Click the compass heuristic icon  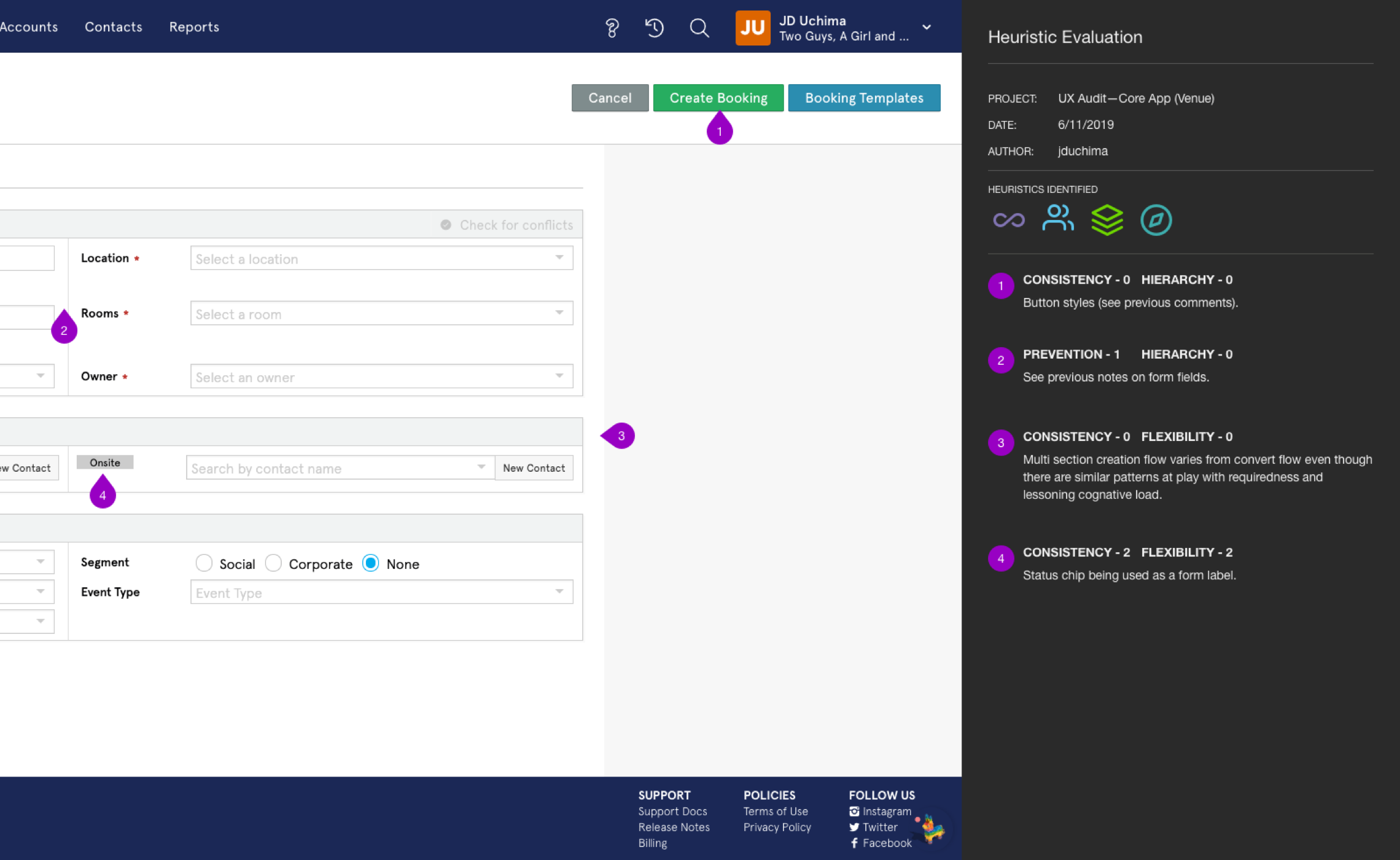tap(1156, 220)
